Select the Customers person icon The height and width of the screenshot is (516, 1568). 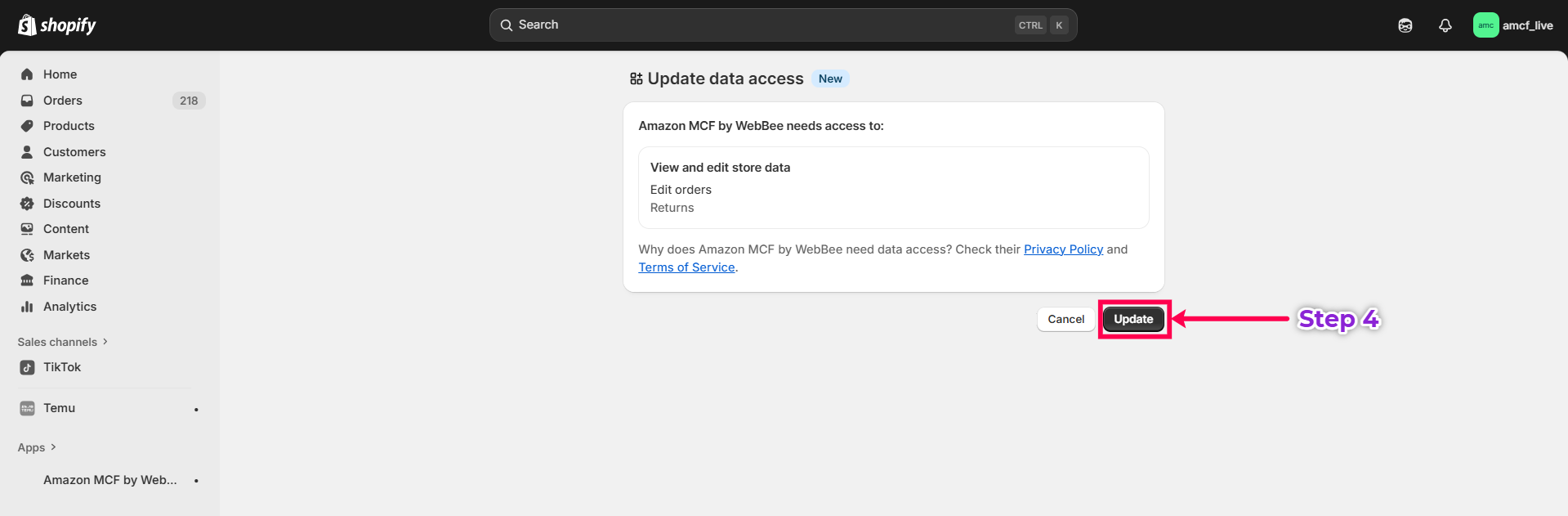(x=27, y=152)
